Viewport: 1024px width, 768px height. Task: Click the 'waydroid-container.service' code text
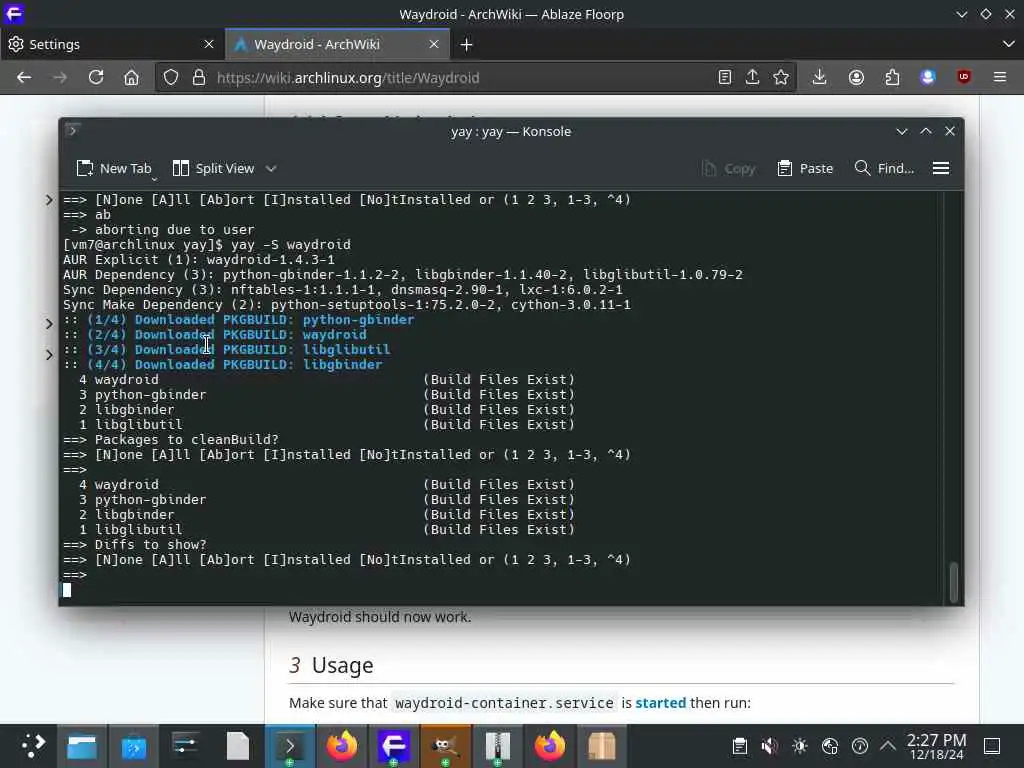pyautogui.click(x=504, y=703)
